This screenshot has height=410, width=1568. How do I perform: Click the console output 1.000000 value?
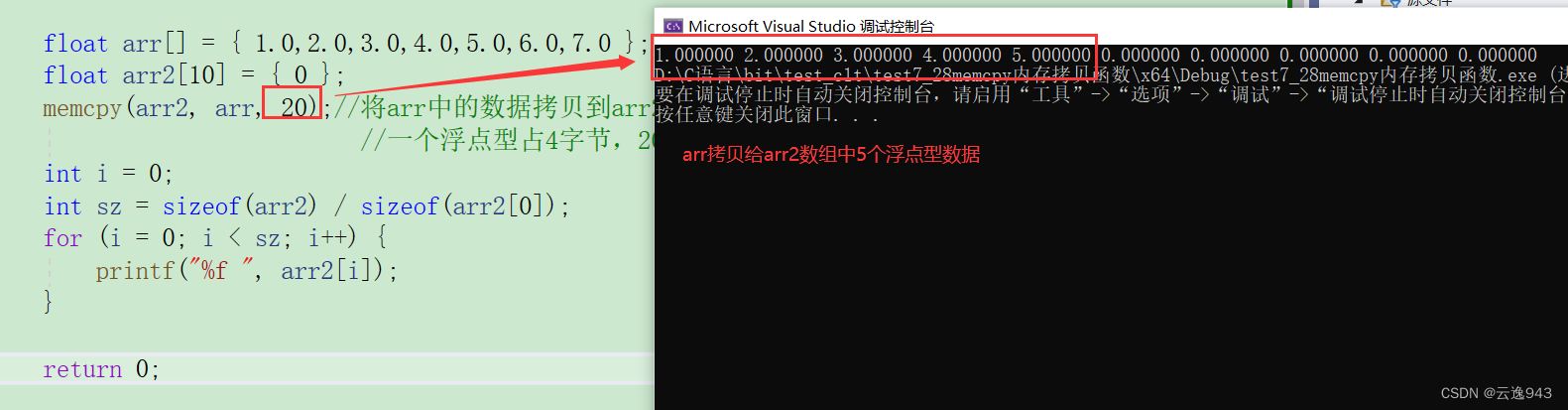click(694, 56)
